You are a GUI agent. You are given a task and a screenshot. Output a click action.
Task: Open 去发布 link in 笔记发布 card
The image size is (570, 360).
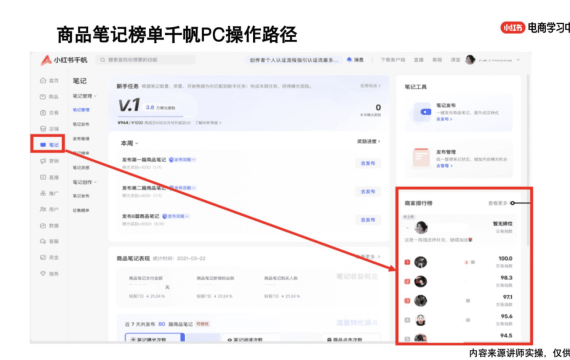(444, 119)
